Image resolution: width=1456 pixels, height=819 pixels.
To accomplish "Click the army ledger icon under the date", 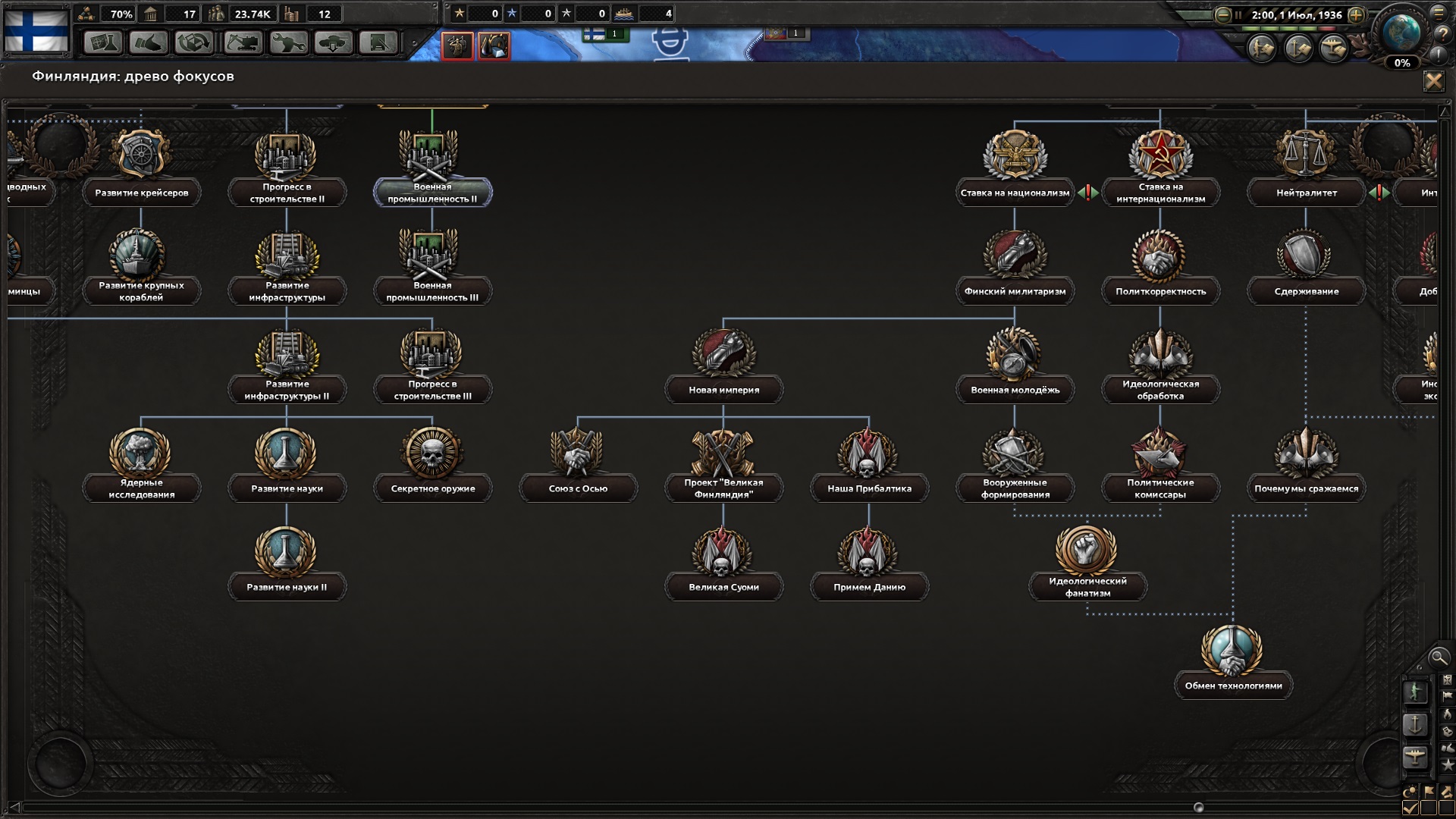I will tap(1262, 49).
